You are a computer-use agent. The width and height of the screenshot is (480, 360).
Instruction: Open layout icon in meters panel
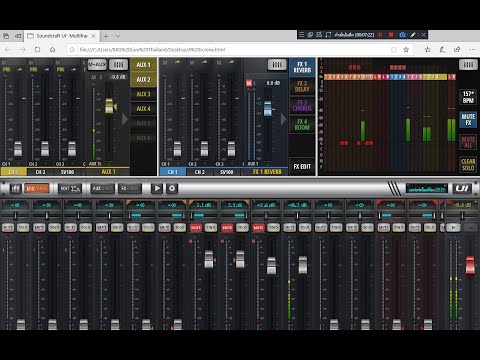click(468, 65)
